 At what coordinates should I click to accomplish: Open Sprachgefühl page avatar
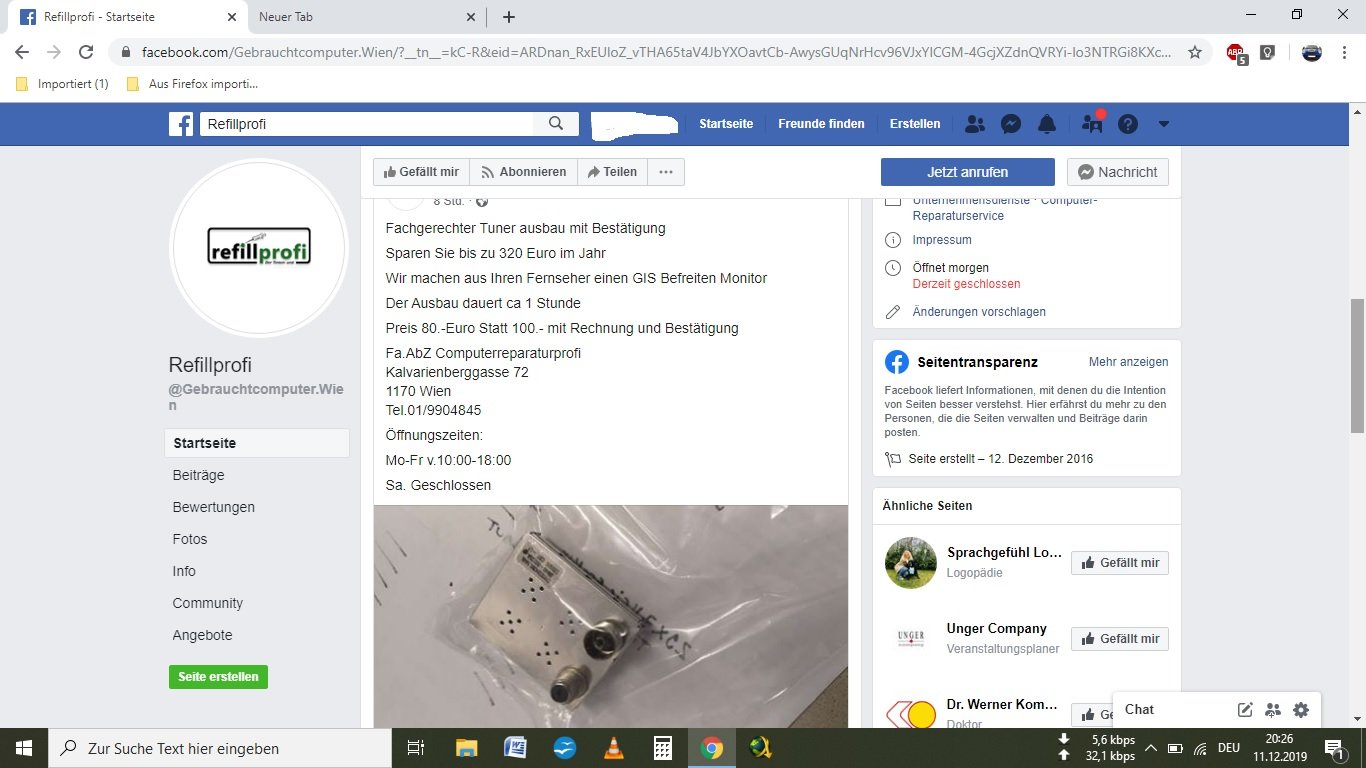click(911, 563)
